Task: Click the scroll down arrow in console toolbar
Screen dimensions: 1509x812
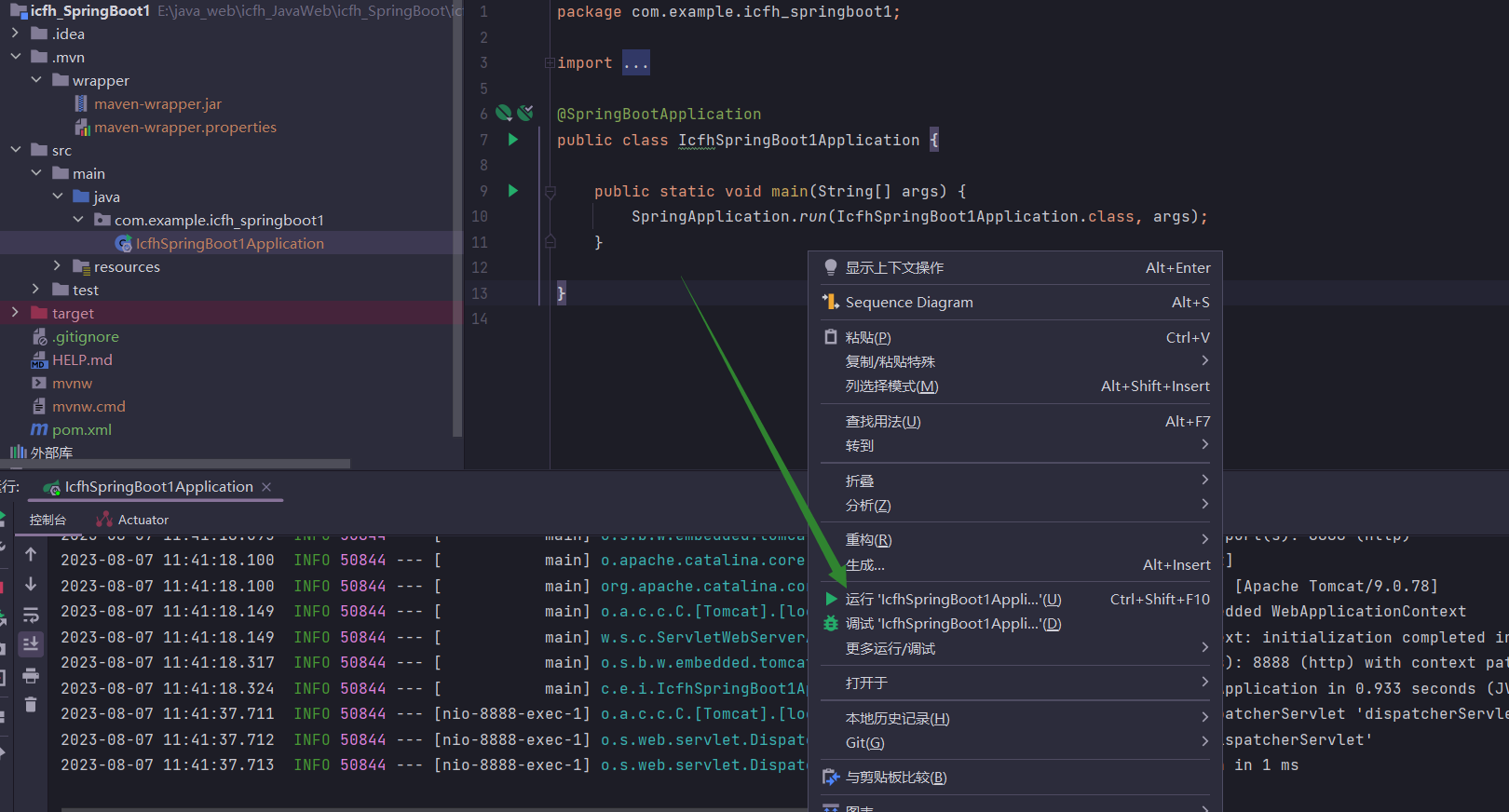Action: pos(31,584)
